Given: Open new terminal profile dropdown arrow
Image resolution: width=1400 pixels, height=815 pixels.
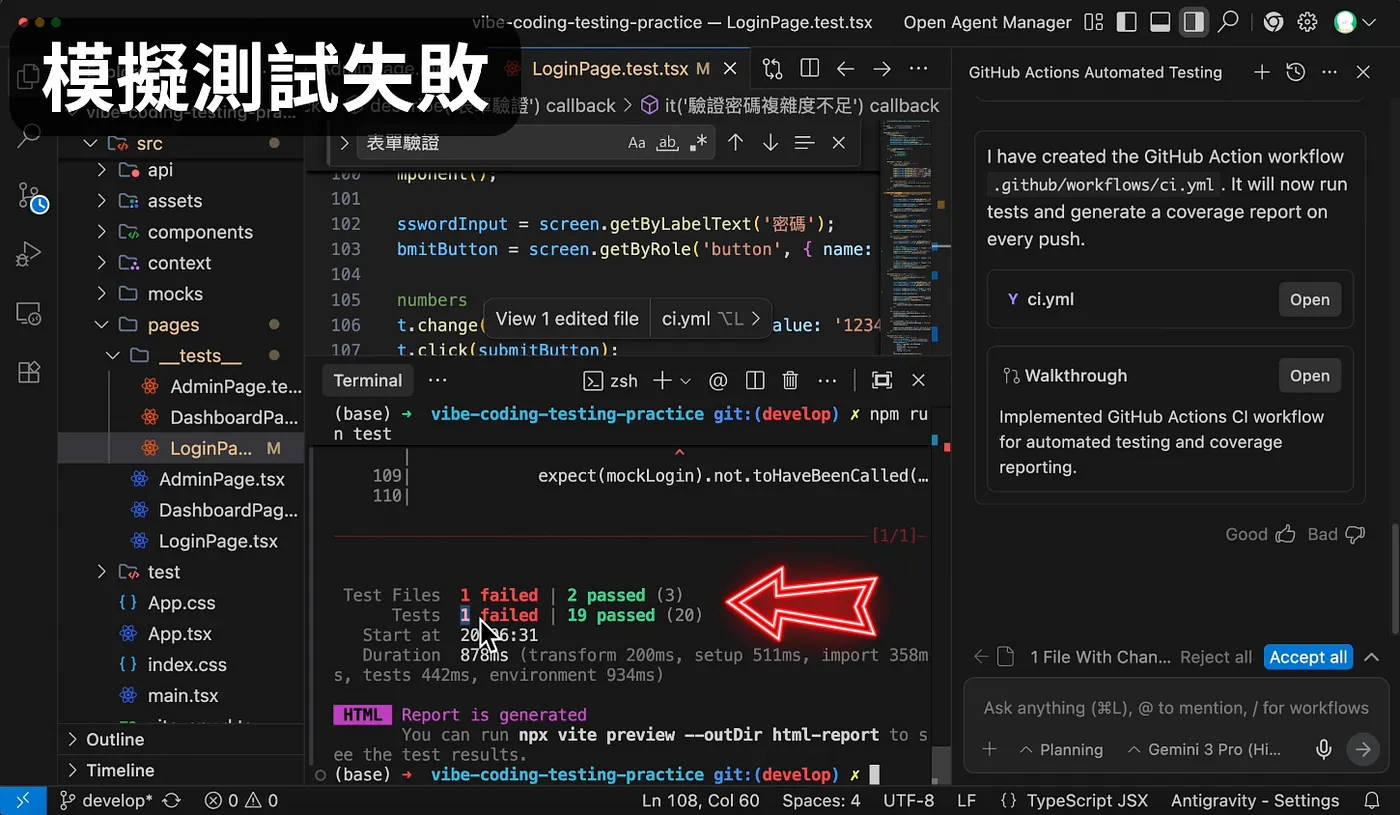Looking at the screenshot, I should [686, 380].
